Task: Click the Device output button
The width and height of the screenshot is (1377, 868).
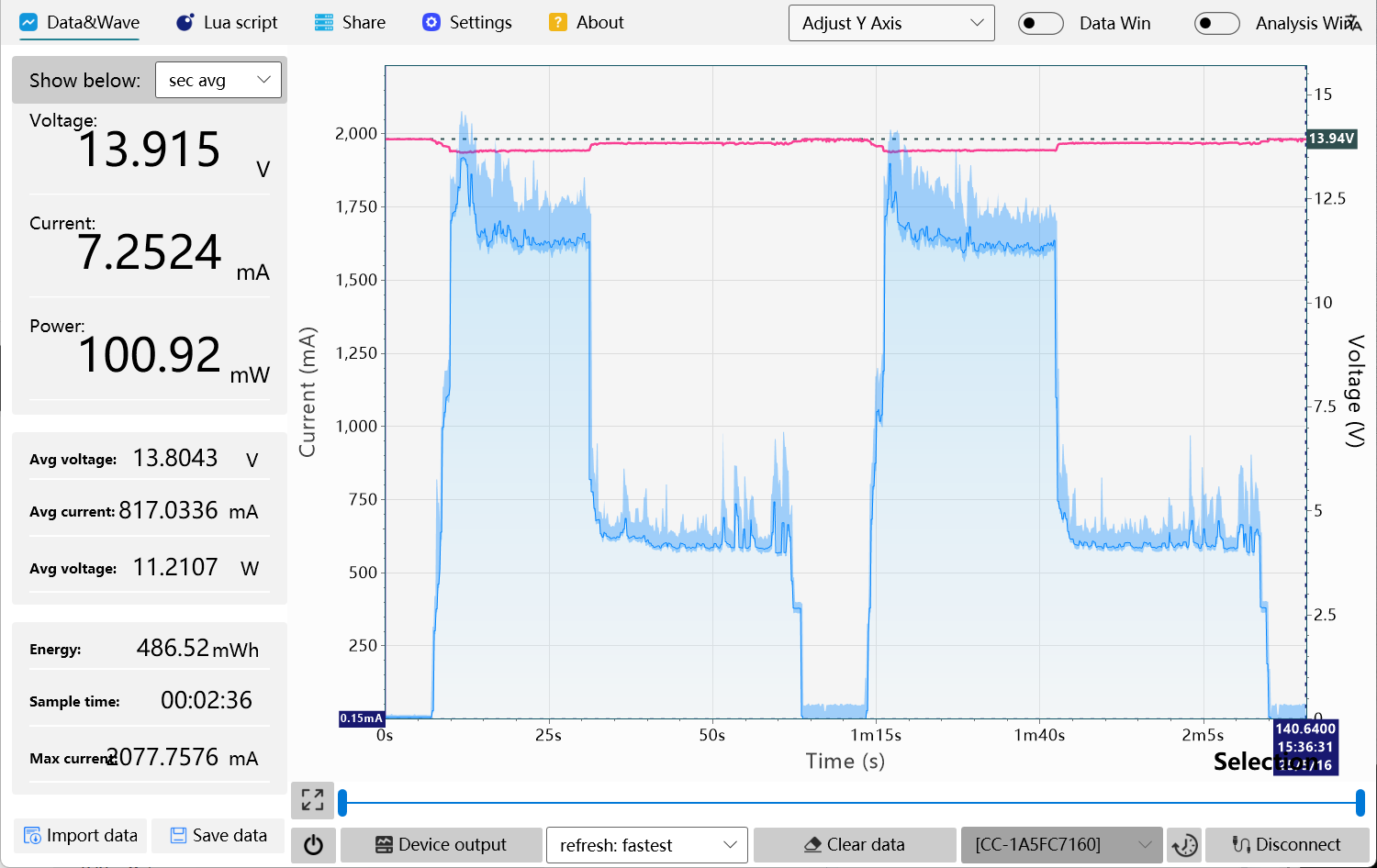Action: point(441,845)
